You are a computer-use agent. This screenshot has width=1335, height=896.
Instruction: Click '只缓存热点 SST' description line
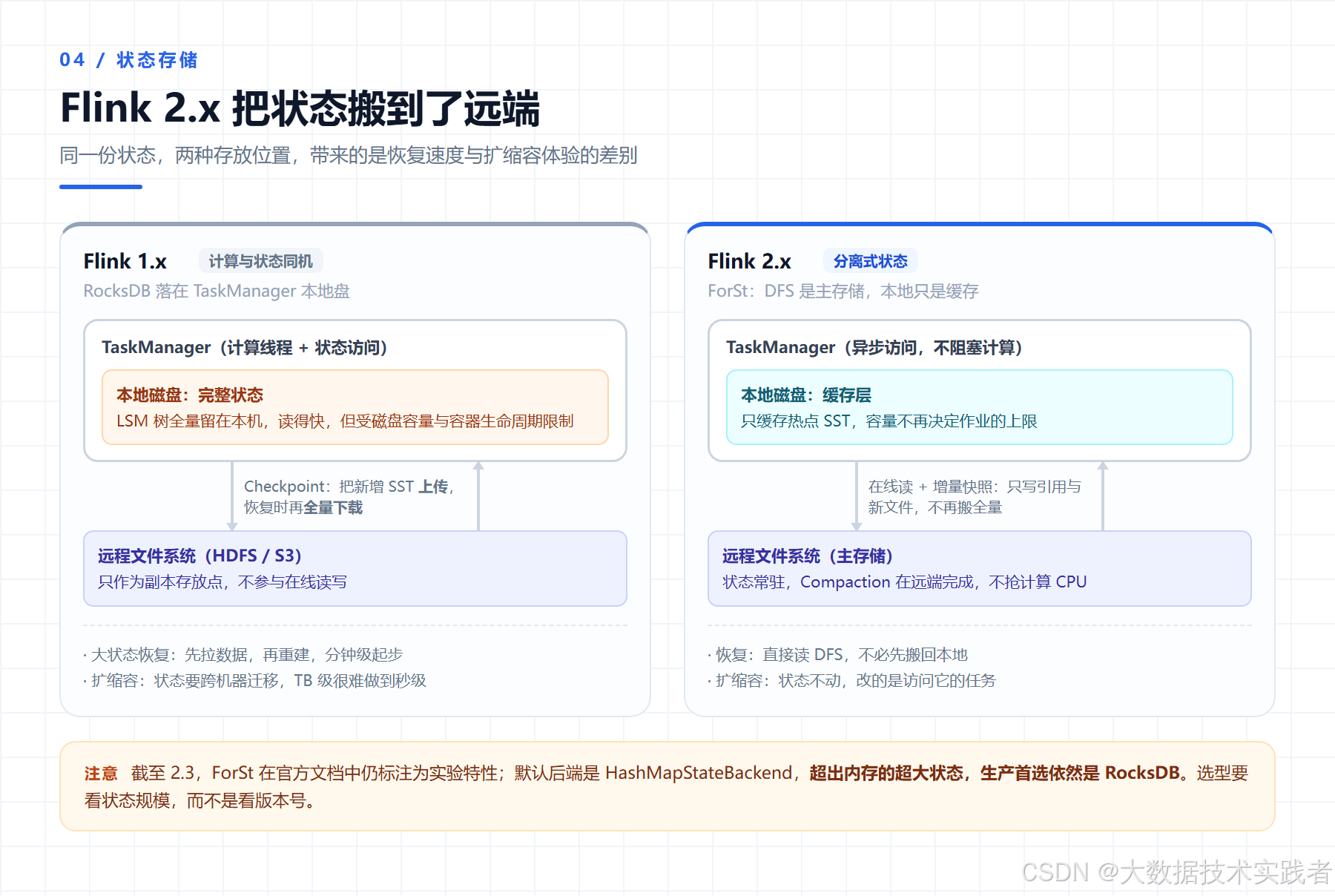click(889, 421)
